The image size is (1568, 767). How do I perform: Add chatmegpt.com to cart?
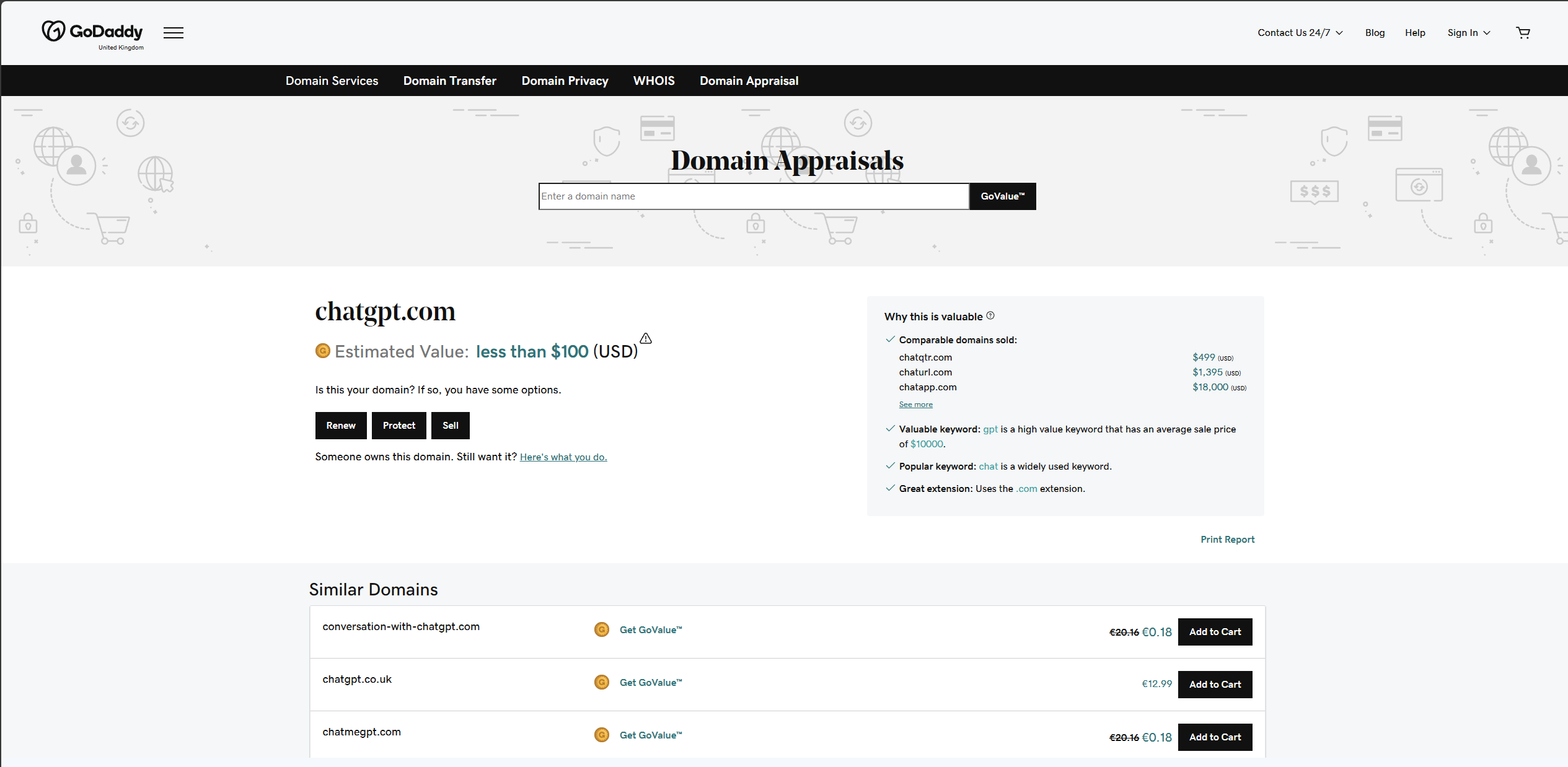point(1215,737)
